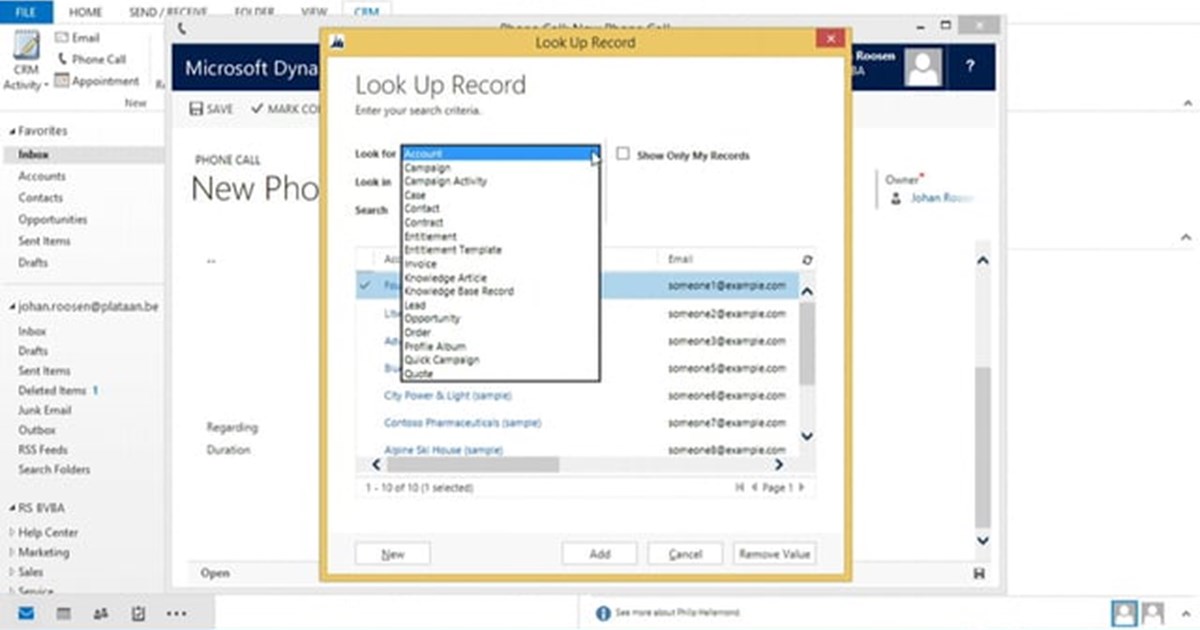Collapse the RS BVBA tree node
1200x630 pixels.
click(x=12, y=509)
